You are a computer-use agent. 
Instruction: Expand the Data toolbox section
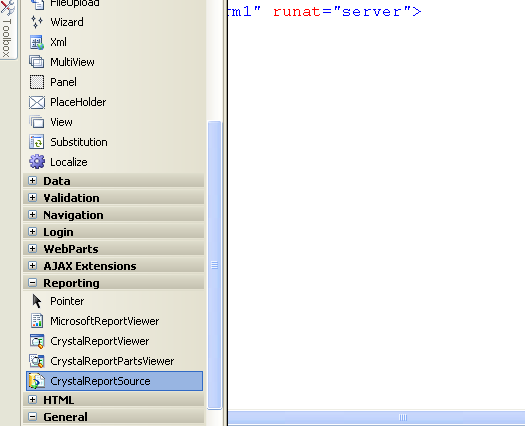tap(33, 181)
